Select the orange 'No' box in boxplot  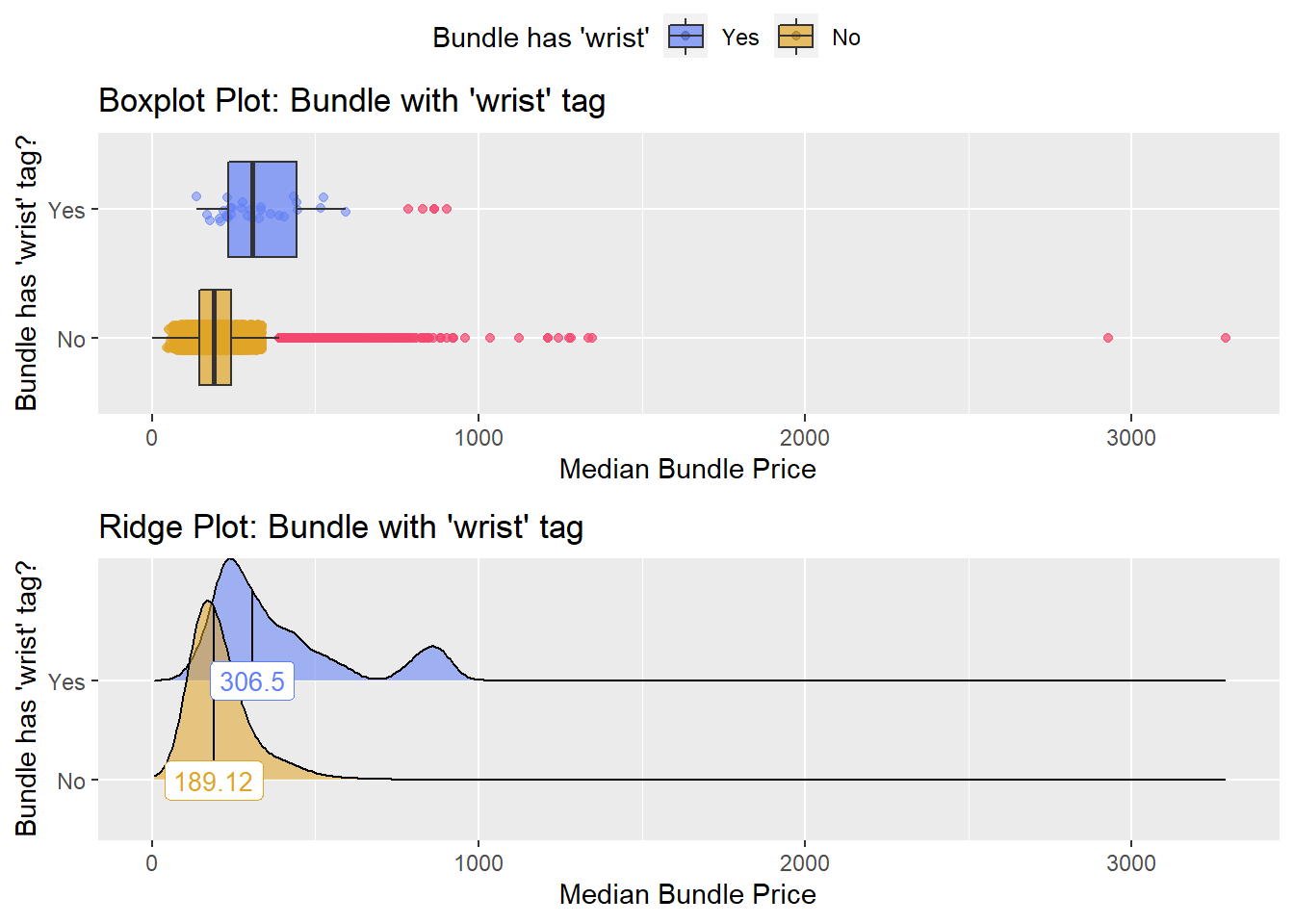point(215,337)
